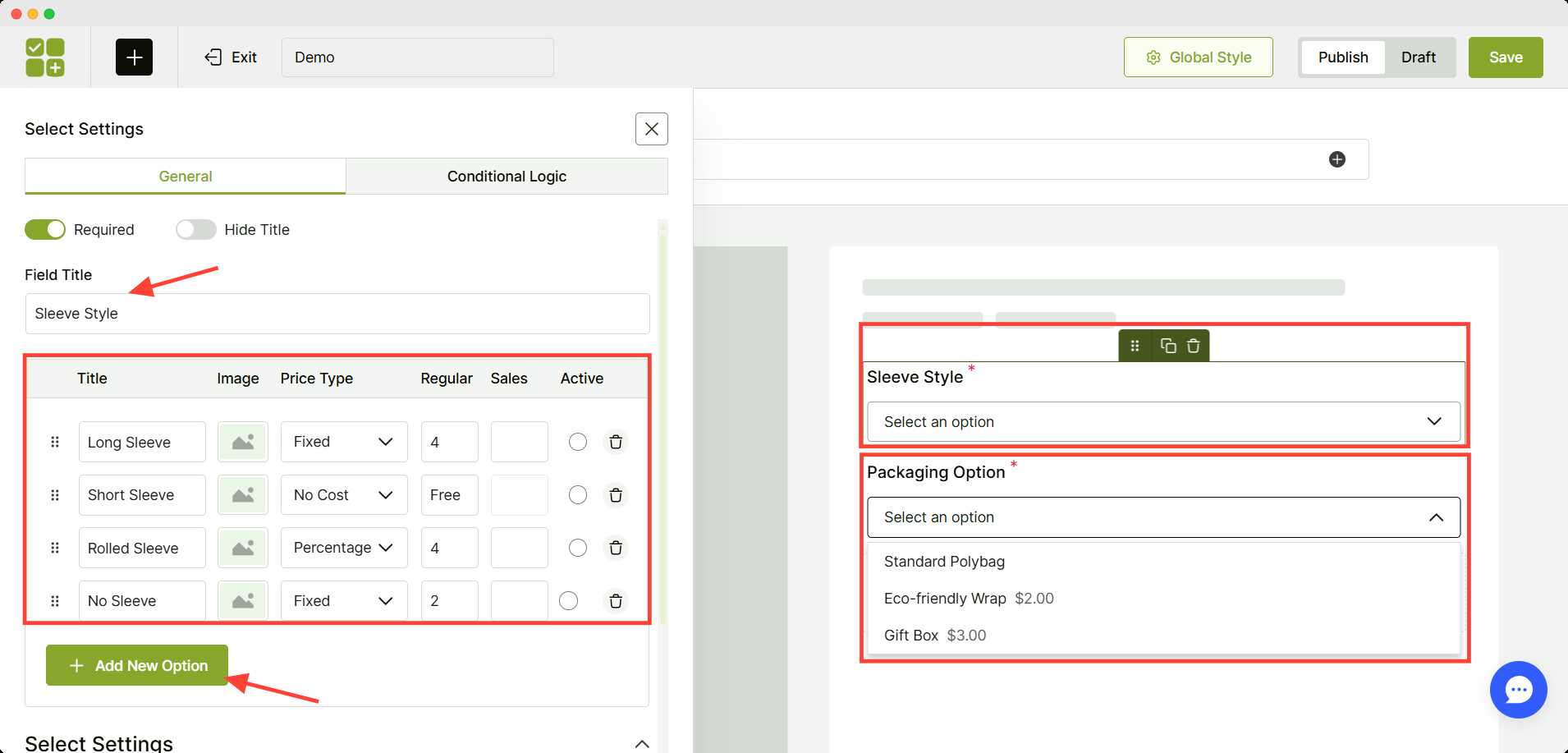Viewport: 1568px width, 753px height.
Task: Click drag handle of Sleeve Style toolbar
Action: click(x=1135, y=346)
